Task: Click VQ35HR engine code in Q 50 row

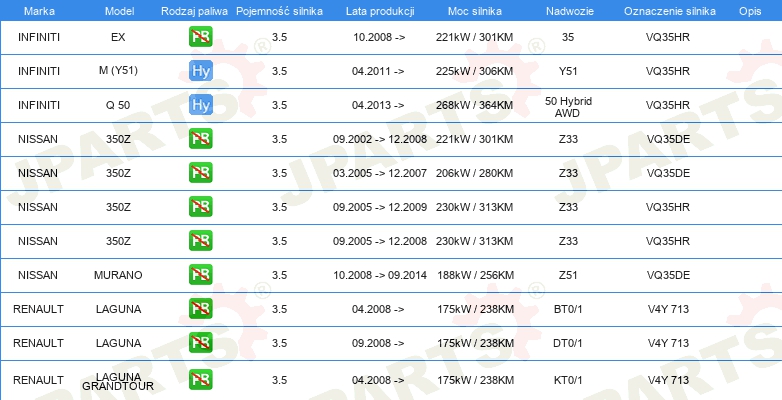Action: point(668,105)
